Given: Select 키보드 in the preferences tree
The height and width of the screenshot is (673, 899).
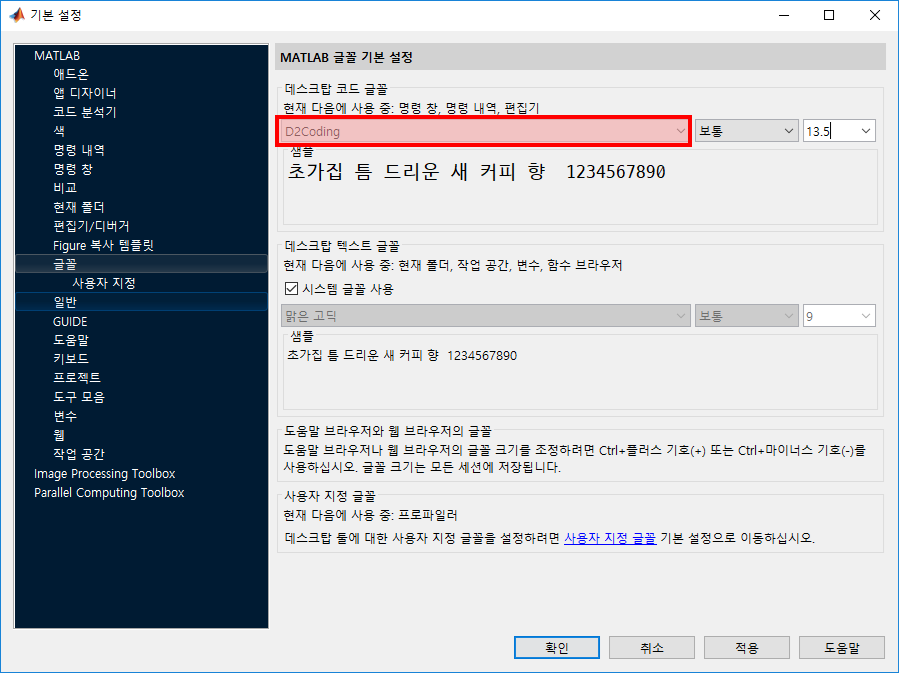Looking at the screenshot, I should [x=71, y=359].
